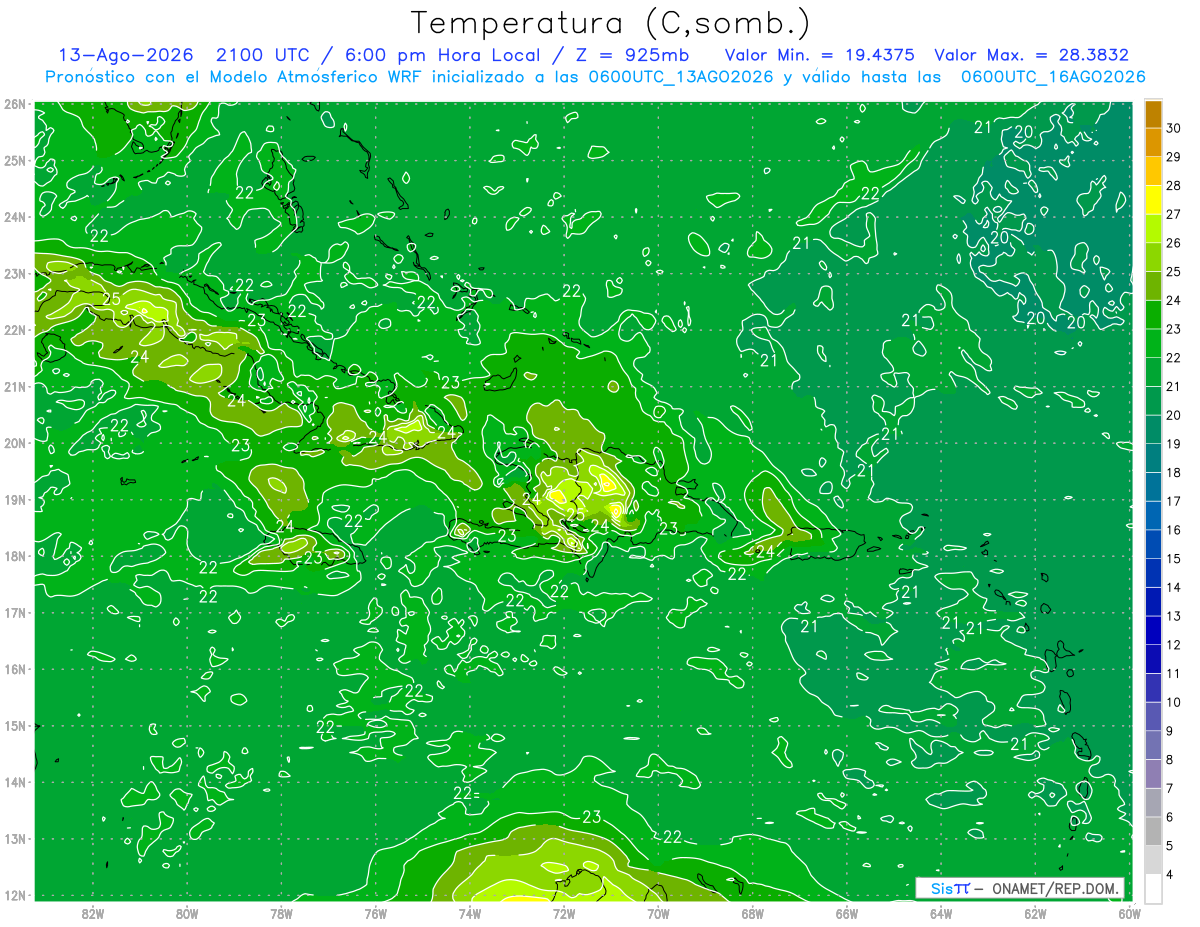Click the "21N" latitude axis label
The width and height of the screenshot is (1200, 927).
click(14, 386)
